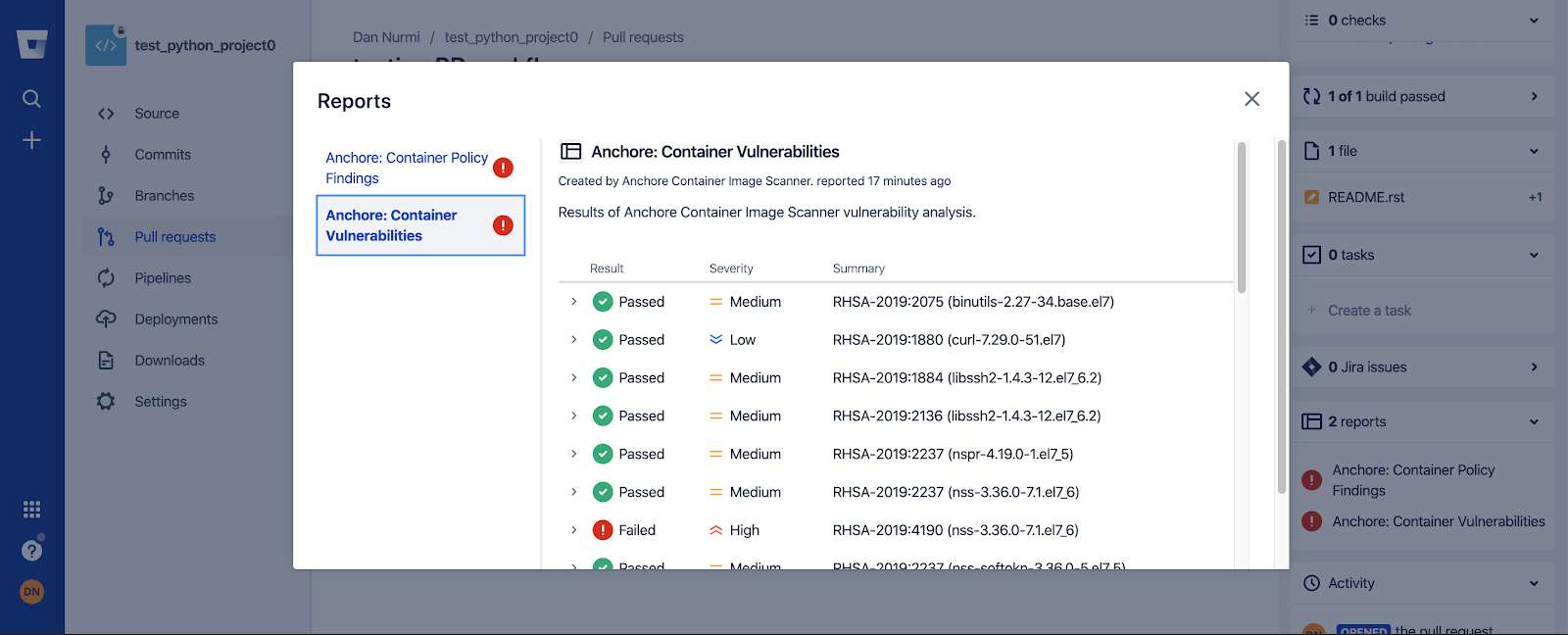The image size is (1568, 635).
Task: Click the vulnerabilities table scrollbar
Action: pyautogui.click(x=1242, y=218)
